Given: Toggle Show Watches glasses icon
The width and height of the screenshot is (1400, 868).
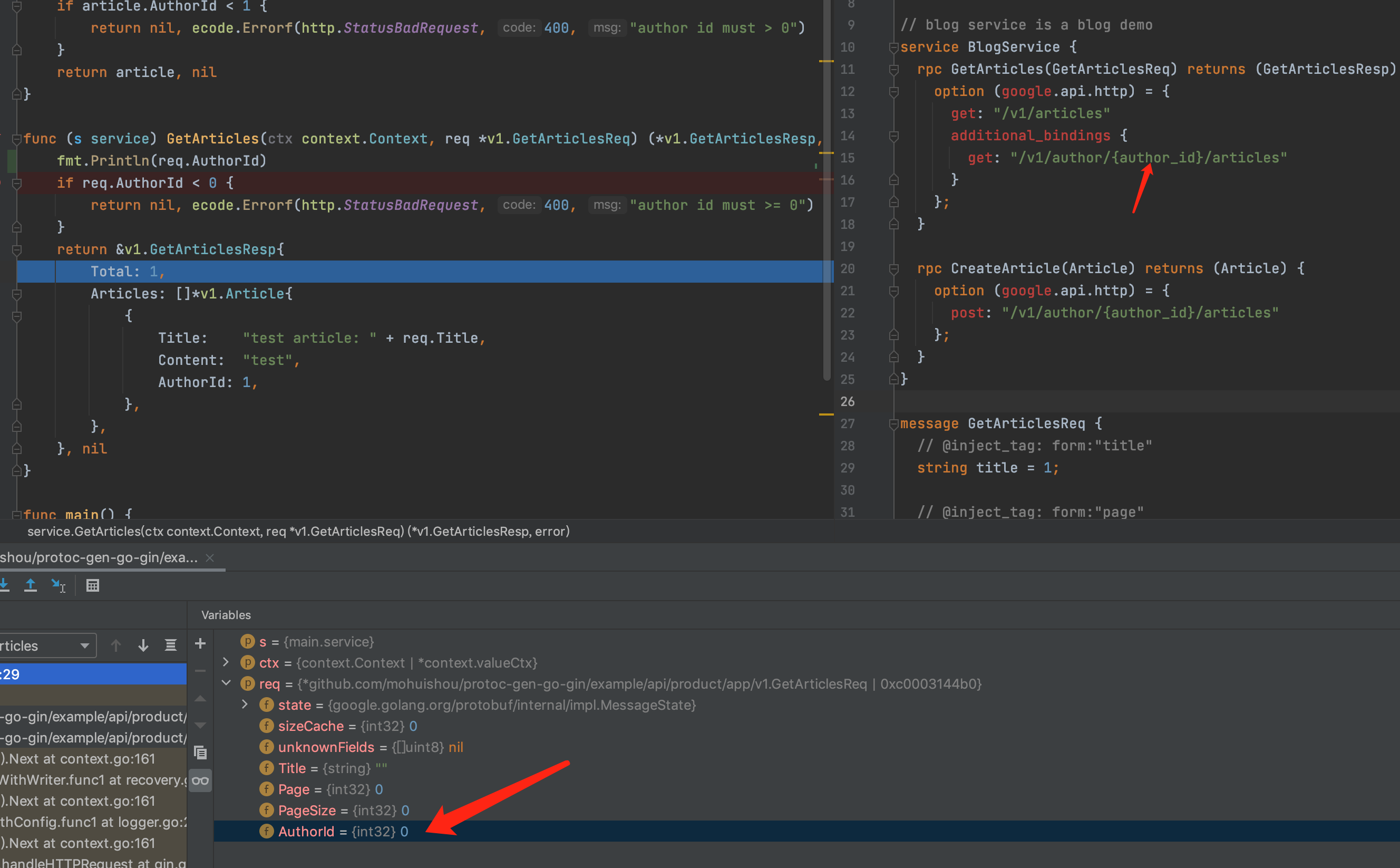Looking at the screenshot, I should point(200,781).
